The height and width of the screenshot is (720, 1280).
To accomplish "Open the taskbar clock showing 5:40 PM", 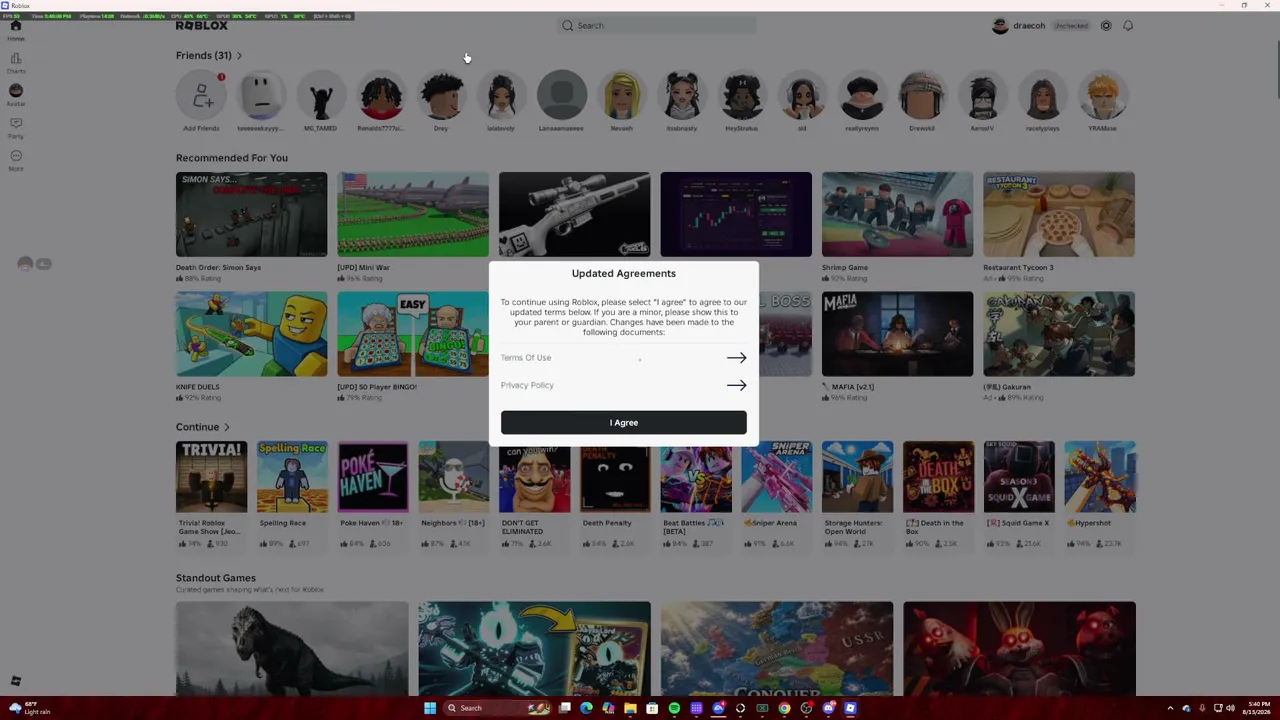I will point(1257,708).
